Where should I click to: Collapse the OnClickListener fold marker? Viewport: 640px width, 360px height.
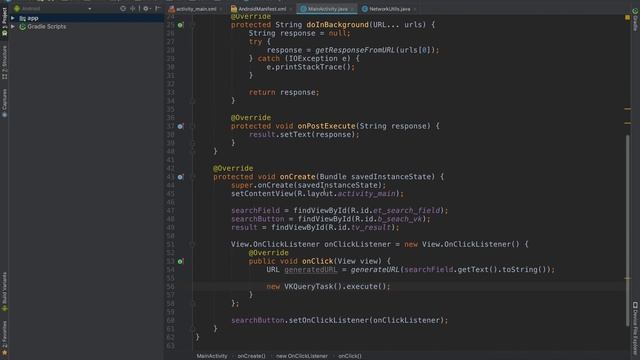point(193,244)
